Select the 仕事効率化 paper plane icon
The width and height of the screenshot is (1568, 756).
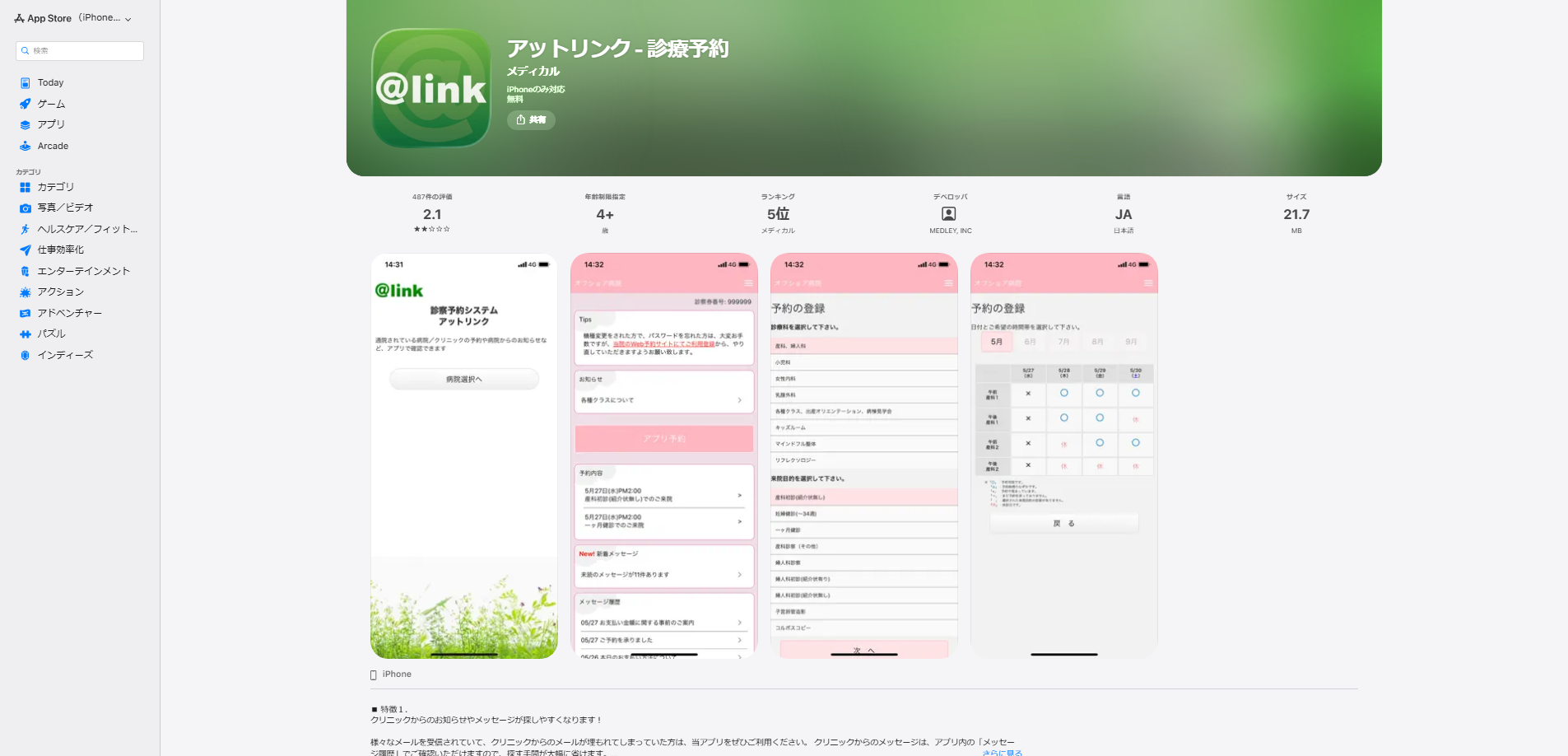[x=26, y=250]
